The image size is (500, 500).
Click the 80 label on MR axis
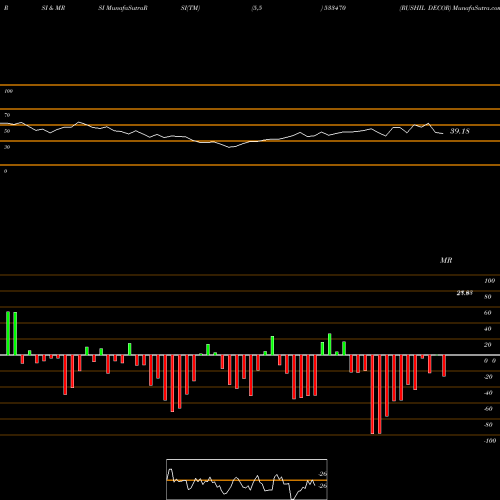488,297
